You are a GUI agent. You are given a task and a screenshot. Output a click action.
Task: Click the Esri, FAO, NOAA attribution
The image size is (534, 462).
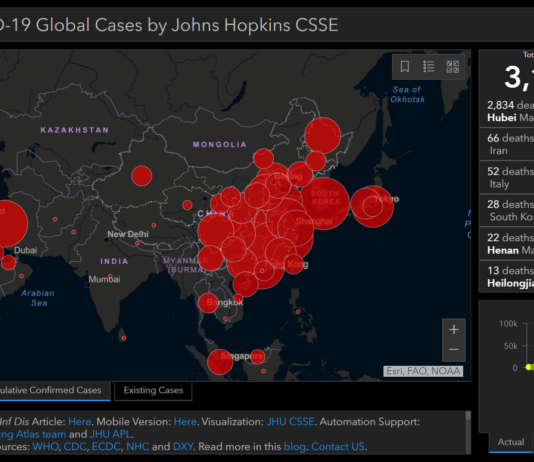coord(423,371)
